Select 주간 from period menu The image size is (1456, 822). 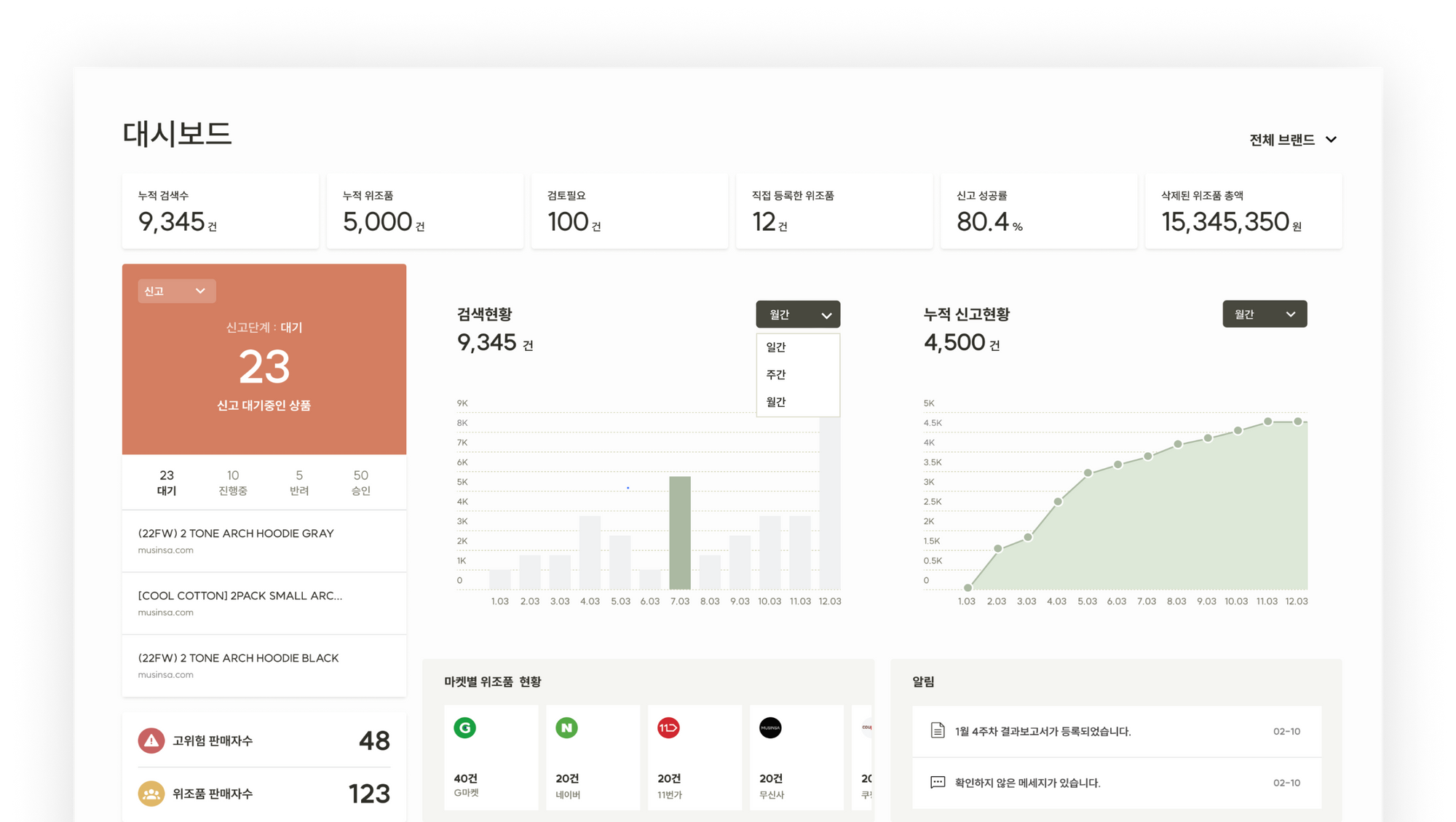[x=798, y=374]
